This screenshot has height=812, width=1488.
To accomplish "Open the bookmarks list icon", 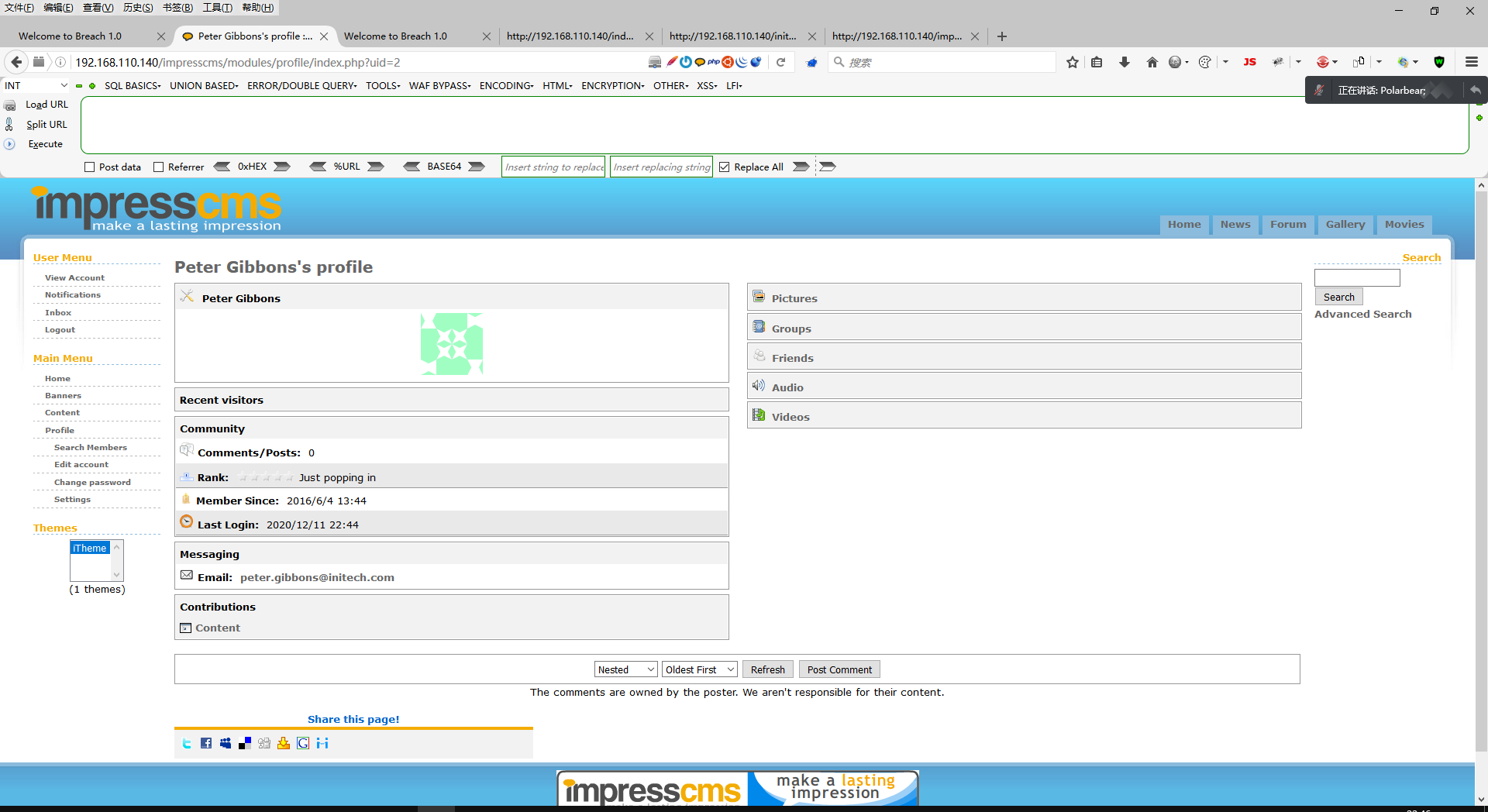I will (1097, 62).
